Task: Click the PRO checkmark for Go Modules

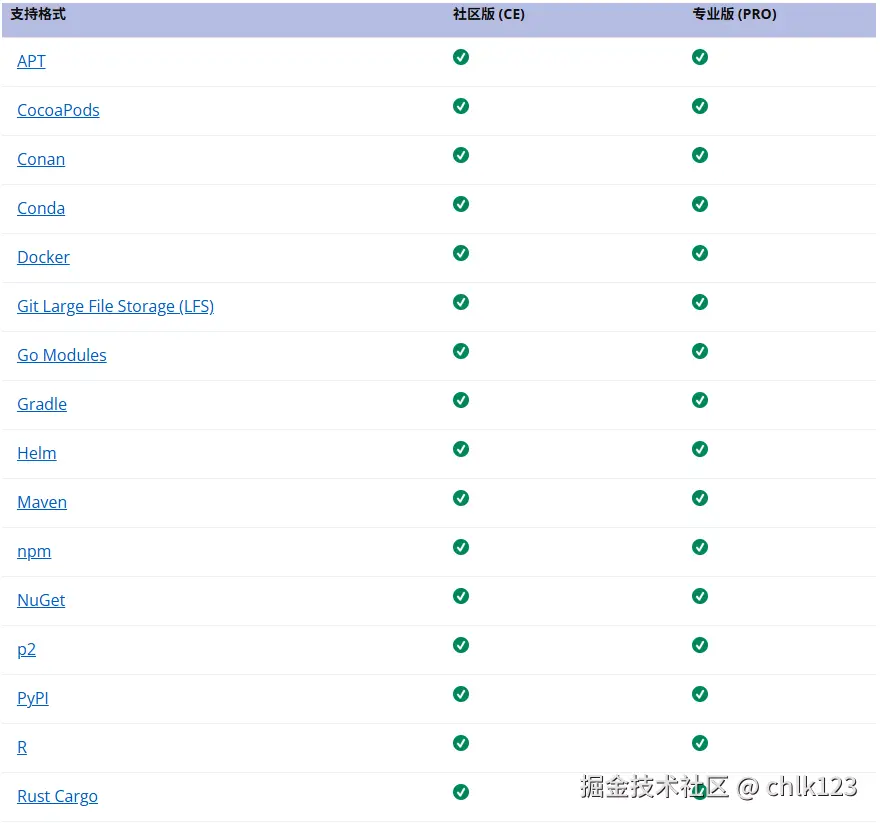Action: pos(700,351)
